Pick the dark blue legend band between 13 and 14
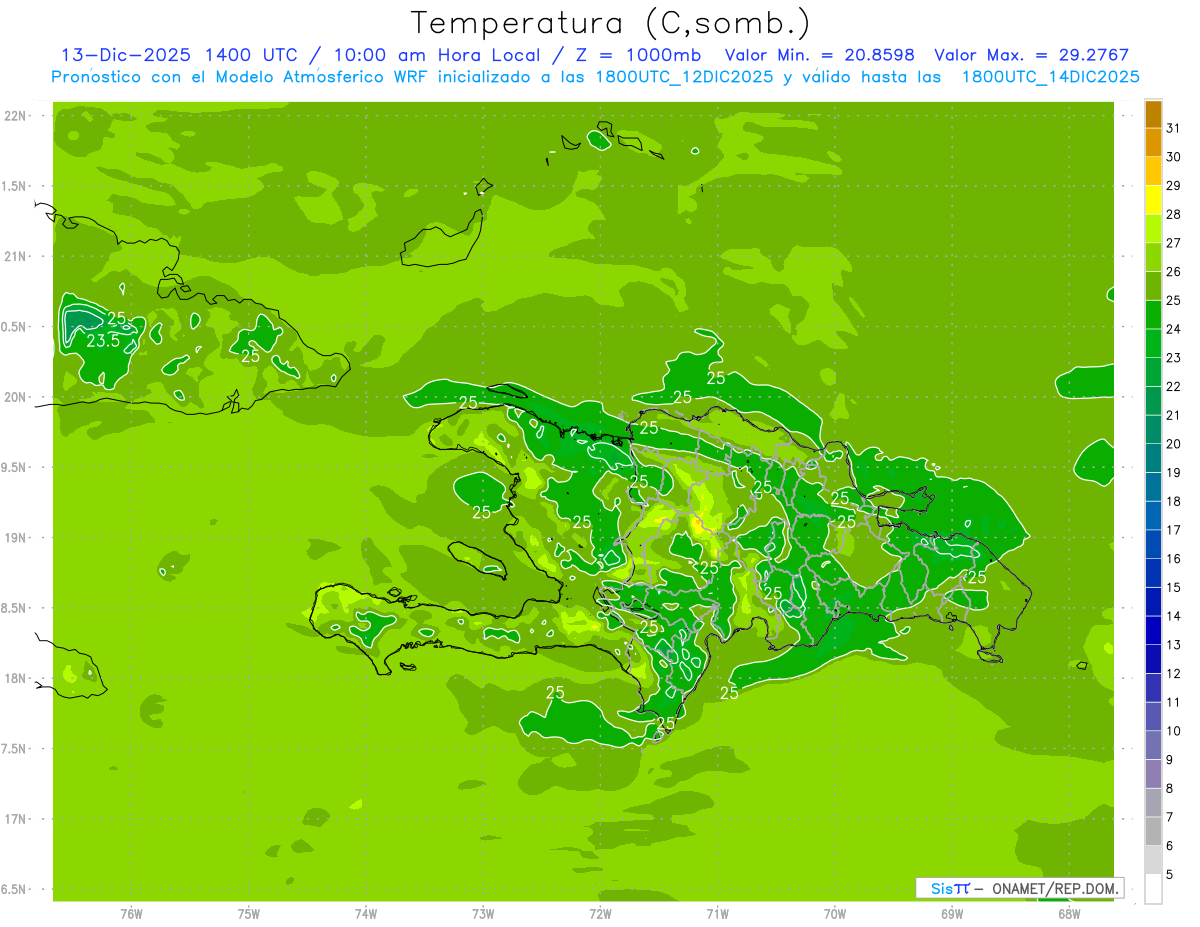The height and width of the screenshot is (927, 1200). click(1153, 630)
